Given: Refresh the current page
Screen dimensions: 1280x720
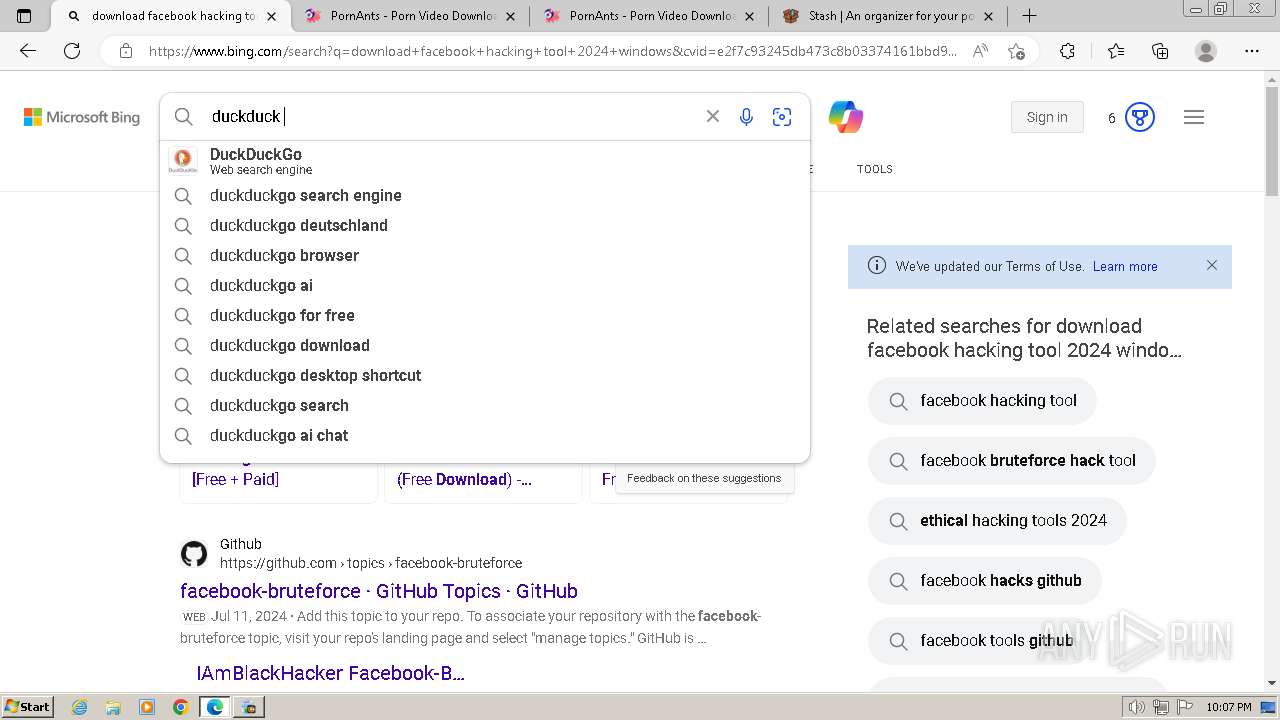Looking at the screenshot, I should pyautogui.click(x=72, y=51).
